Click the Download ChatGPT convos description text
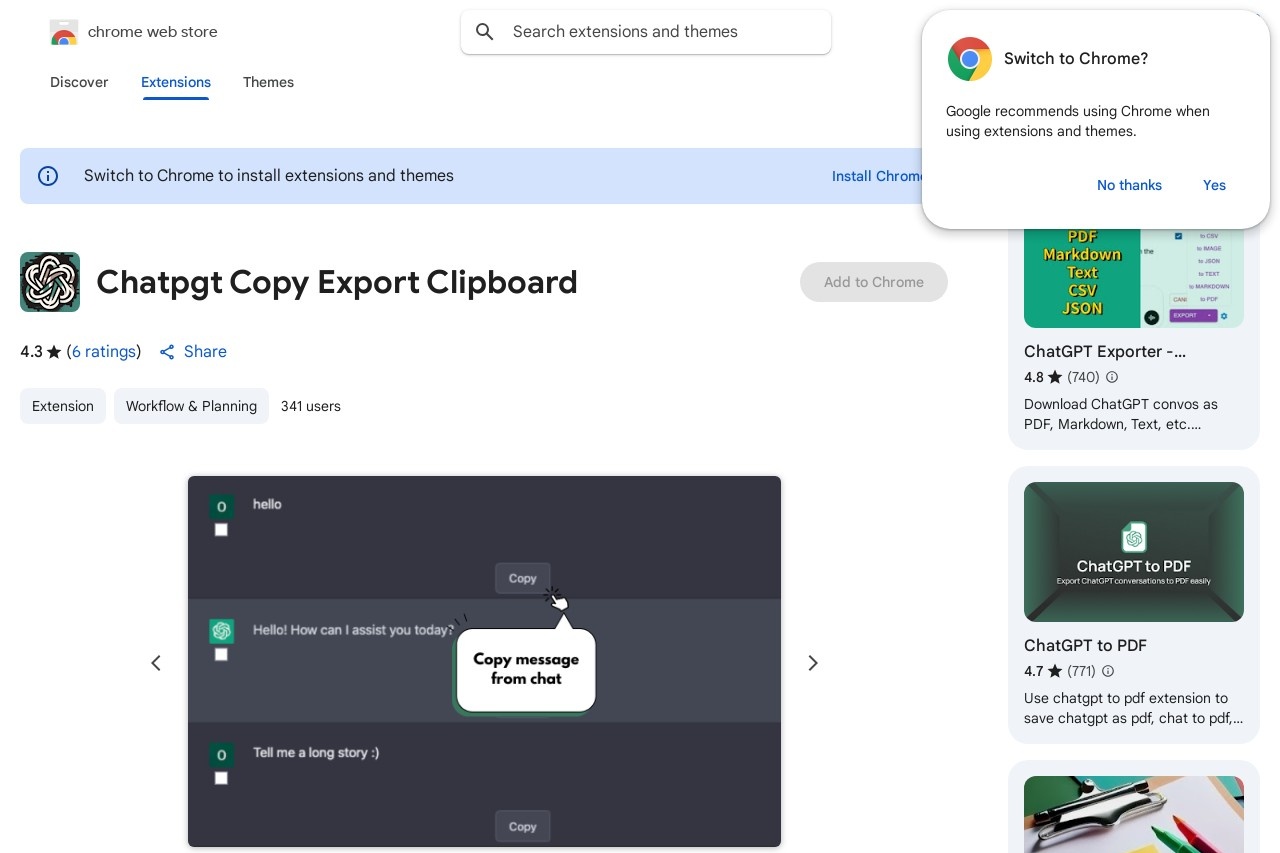1280x853 pixels. (1121, 414)
